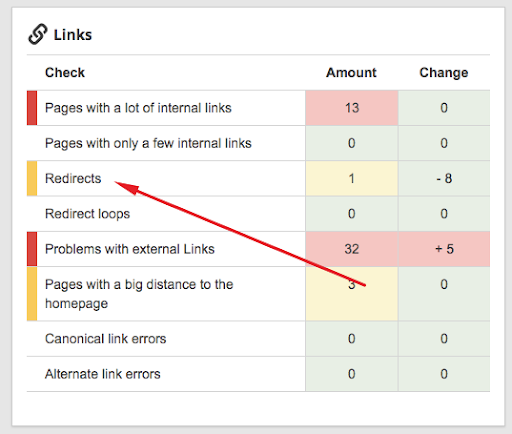512x434 pixels.
Task: Open Pages with a lot of internal links
Action: click(138, 108)
